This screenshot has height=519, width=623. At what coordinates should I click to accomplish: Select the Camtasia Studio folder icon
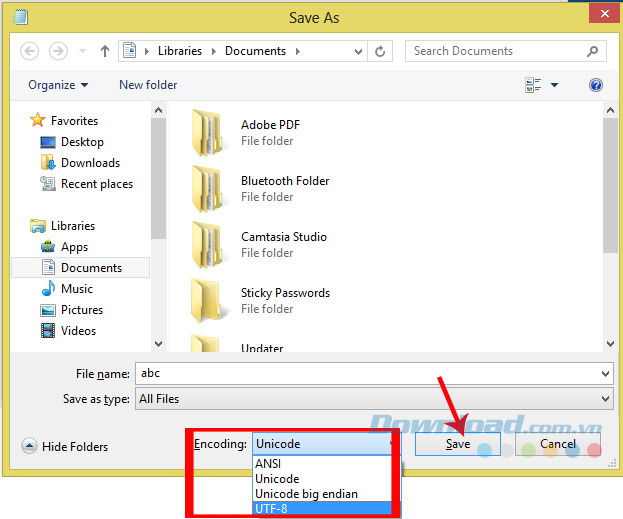coord(207,244)
